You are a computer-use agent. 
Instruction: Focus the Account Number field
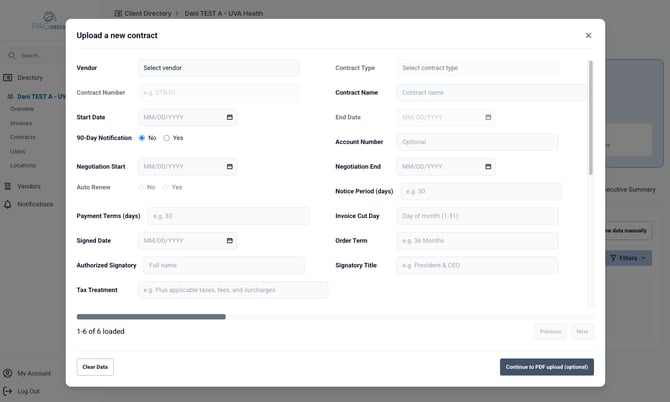pos(477,142)
